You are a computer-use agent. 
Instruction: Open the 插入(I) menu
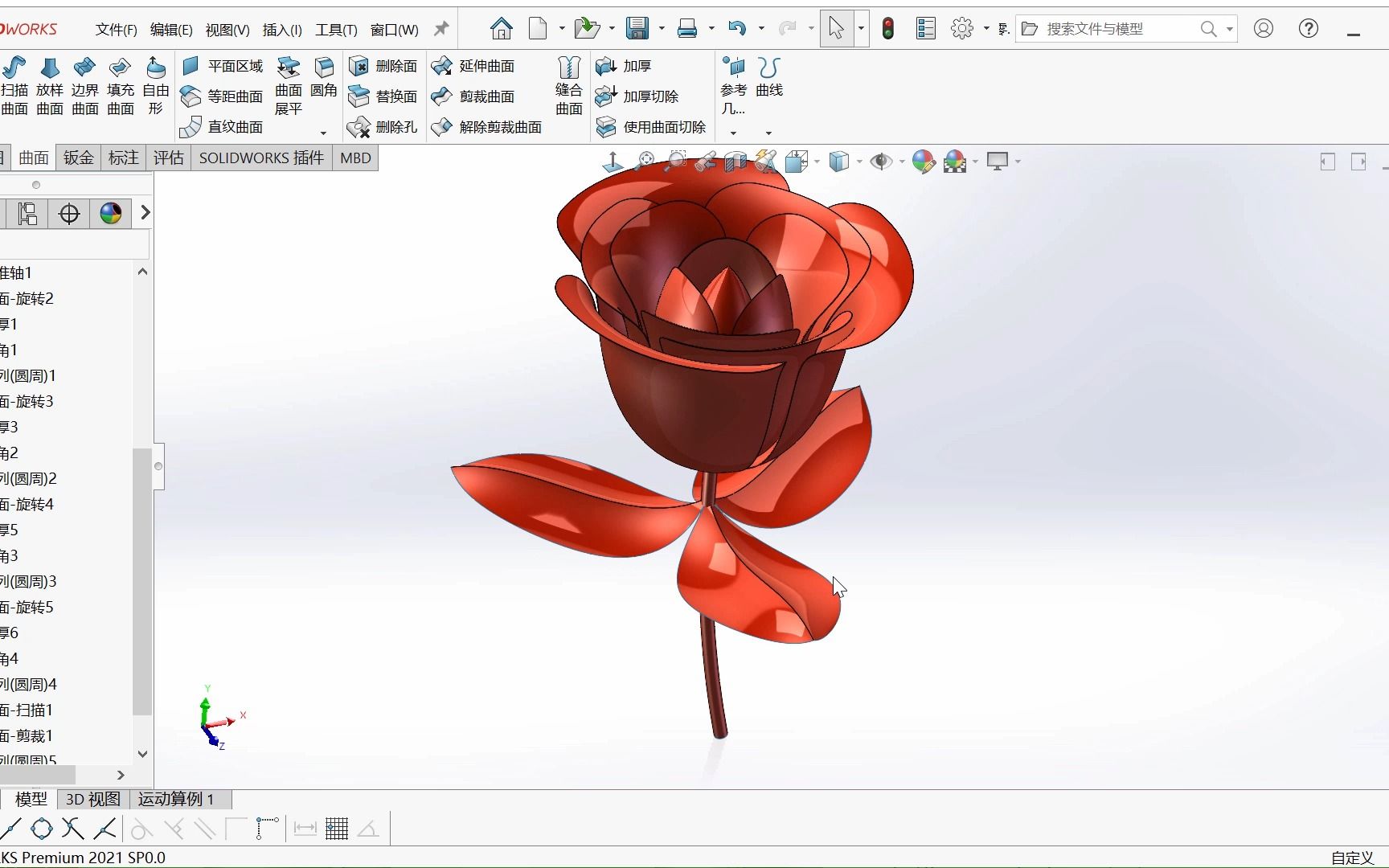click(x=282, y=30)
